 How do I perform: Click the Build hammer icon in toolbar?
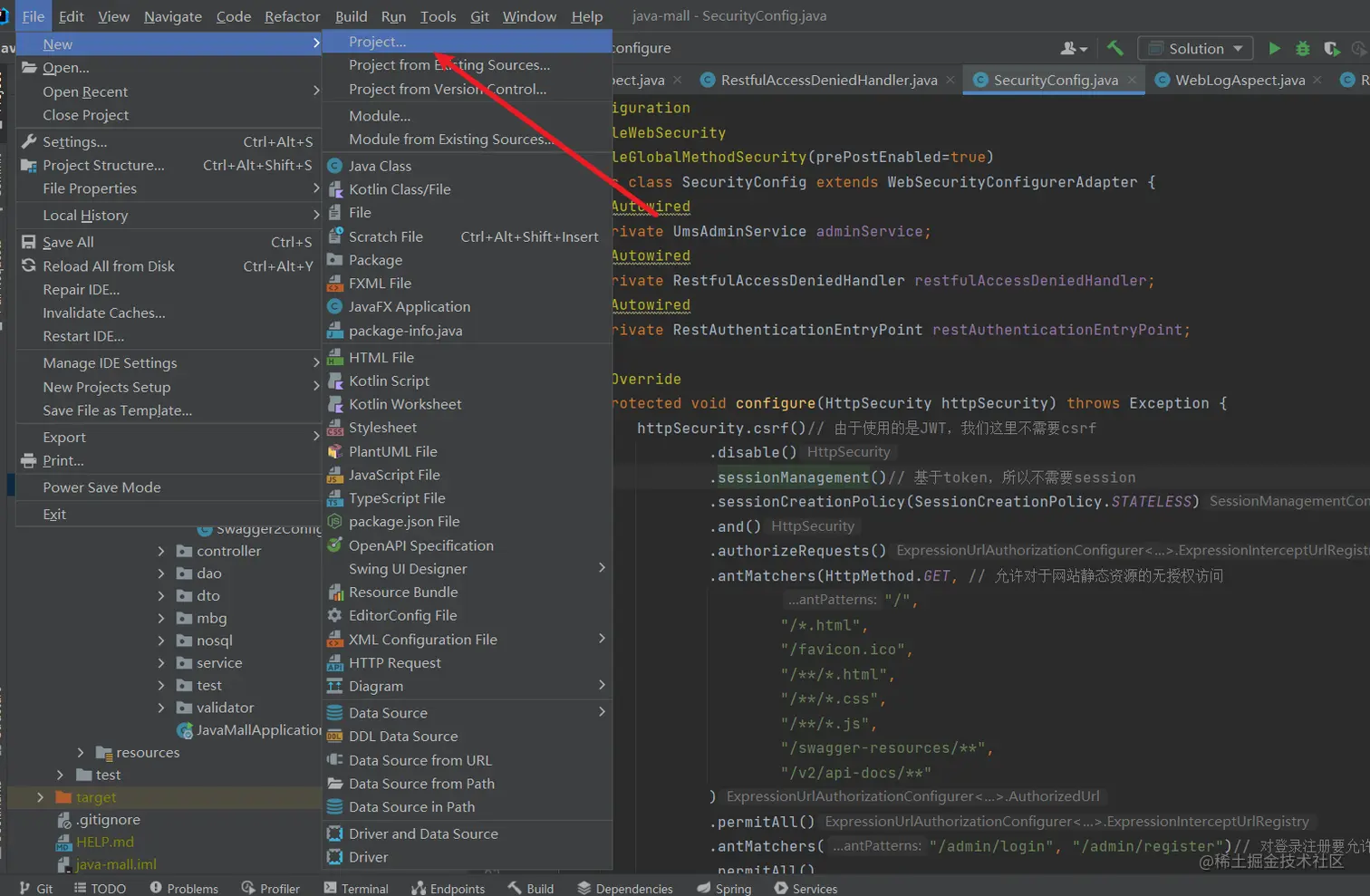(1115, 49)
